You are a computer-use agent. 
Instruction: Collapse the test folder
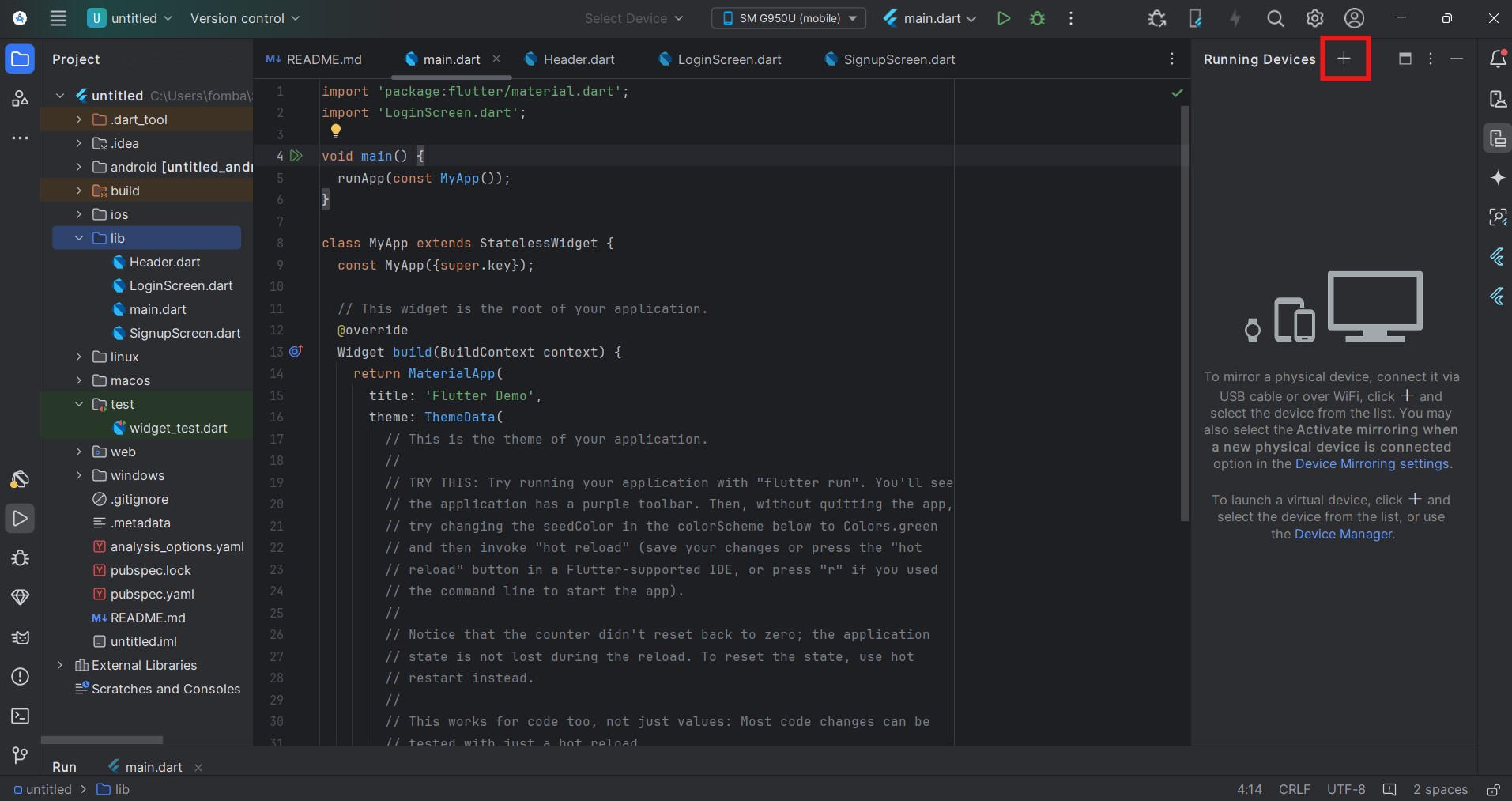click(x=78, y=404)
